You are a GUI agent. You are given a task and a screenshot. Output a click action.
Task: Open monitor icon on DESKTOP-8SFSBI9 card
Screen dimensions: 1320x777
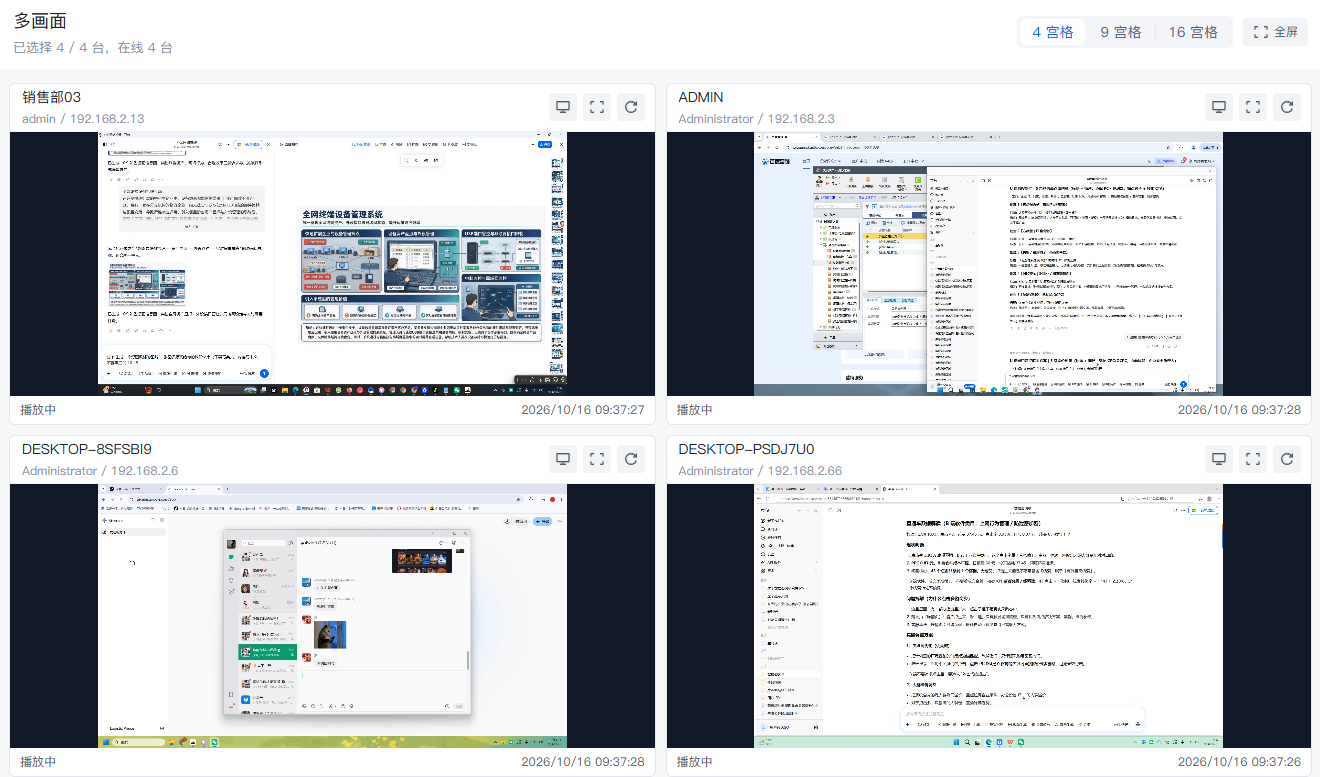(563, 459)
